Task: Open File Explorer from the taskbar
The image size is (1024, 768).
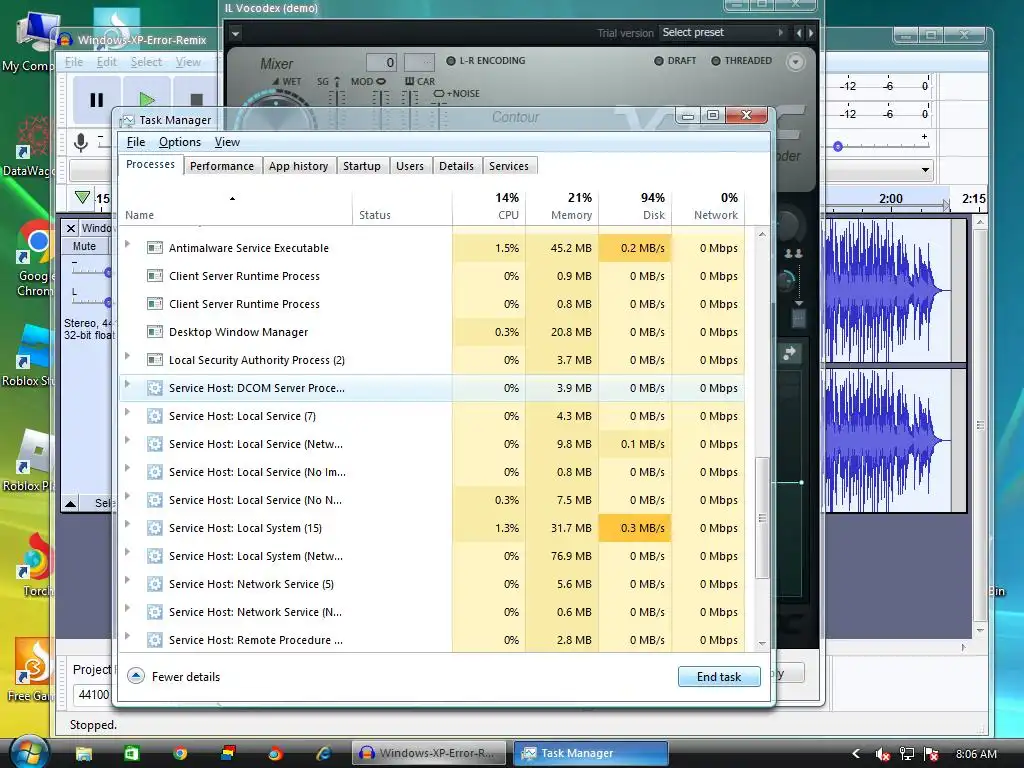Action: (84, 753)
